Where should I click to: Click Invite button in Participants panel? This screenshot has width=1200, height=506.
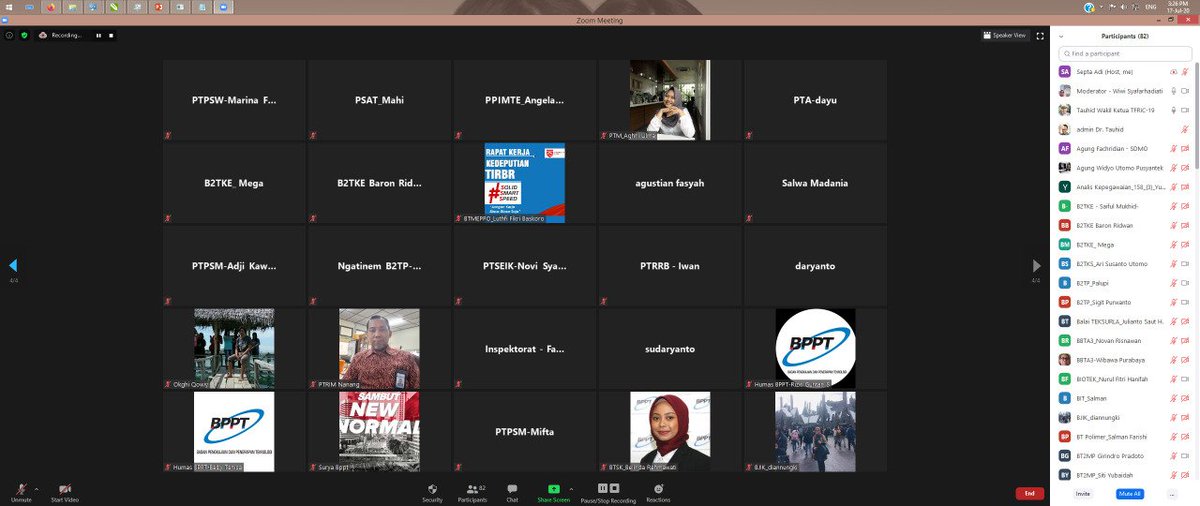pyautogui.click(x=1083, y=494)
